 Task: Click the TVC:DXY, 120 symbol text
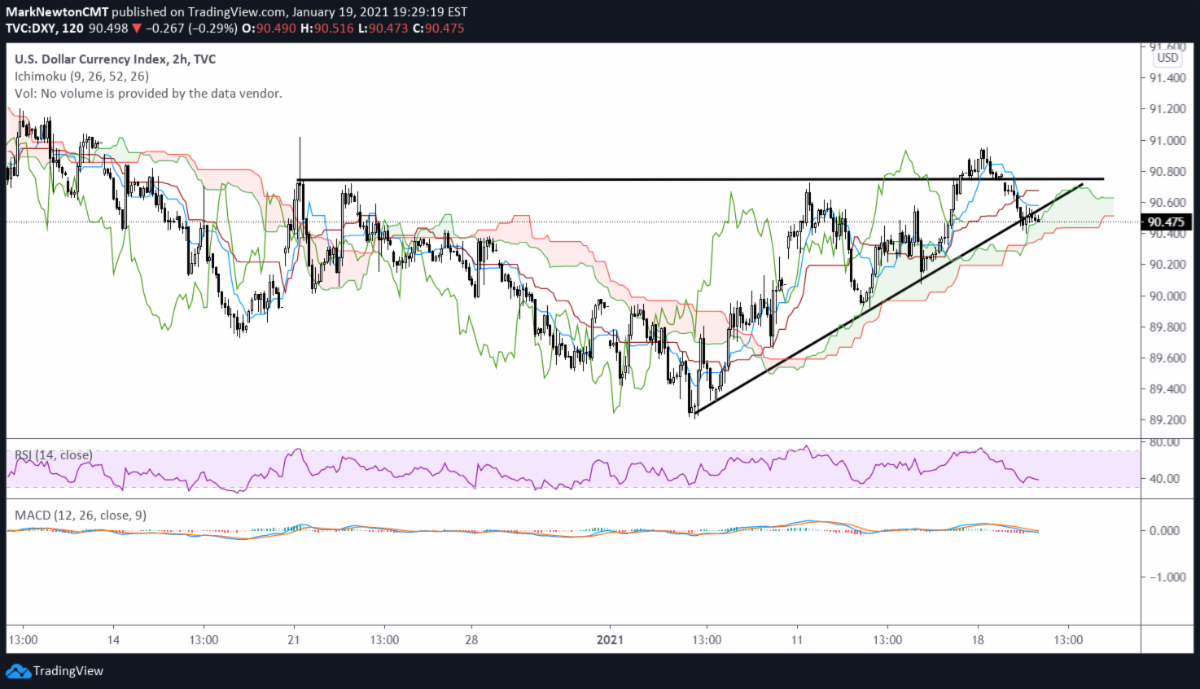[40, 29]
